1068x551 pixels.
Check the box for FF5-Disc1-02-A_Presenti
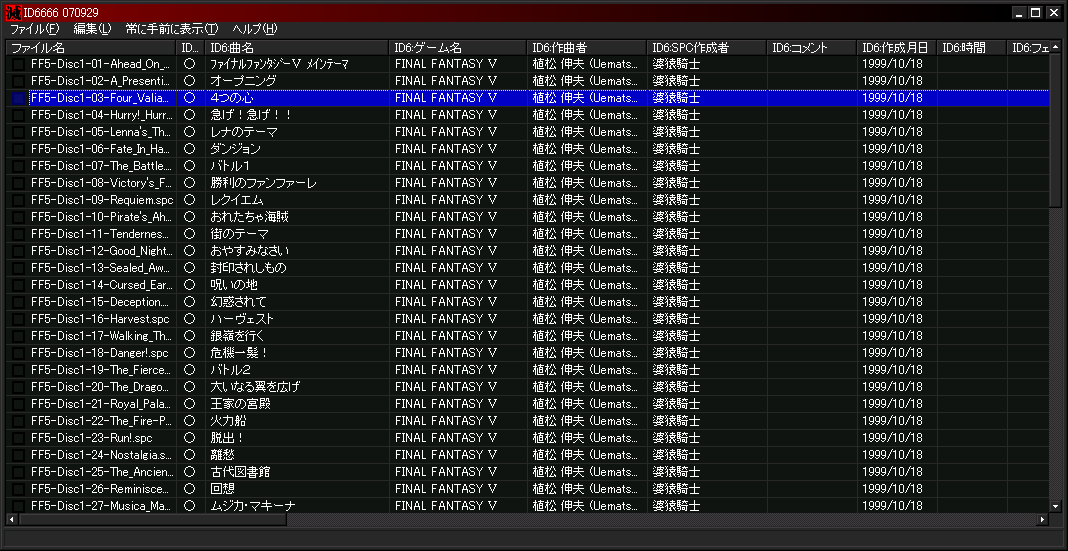(18, 81)
